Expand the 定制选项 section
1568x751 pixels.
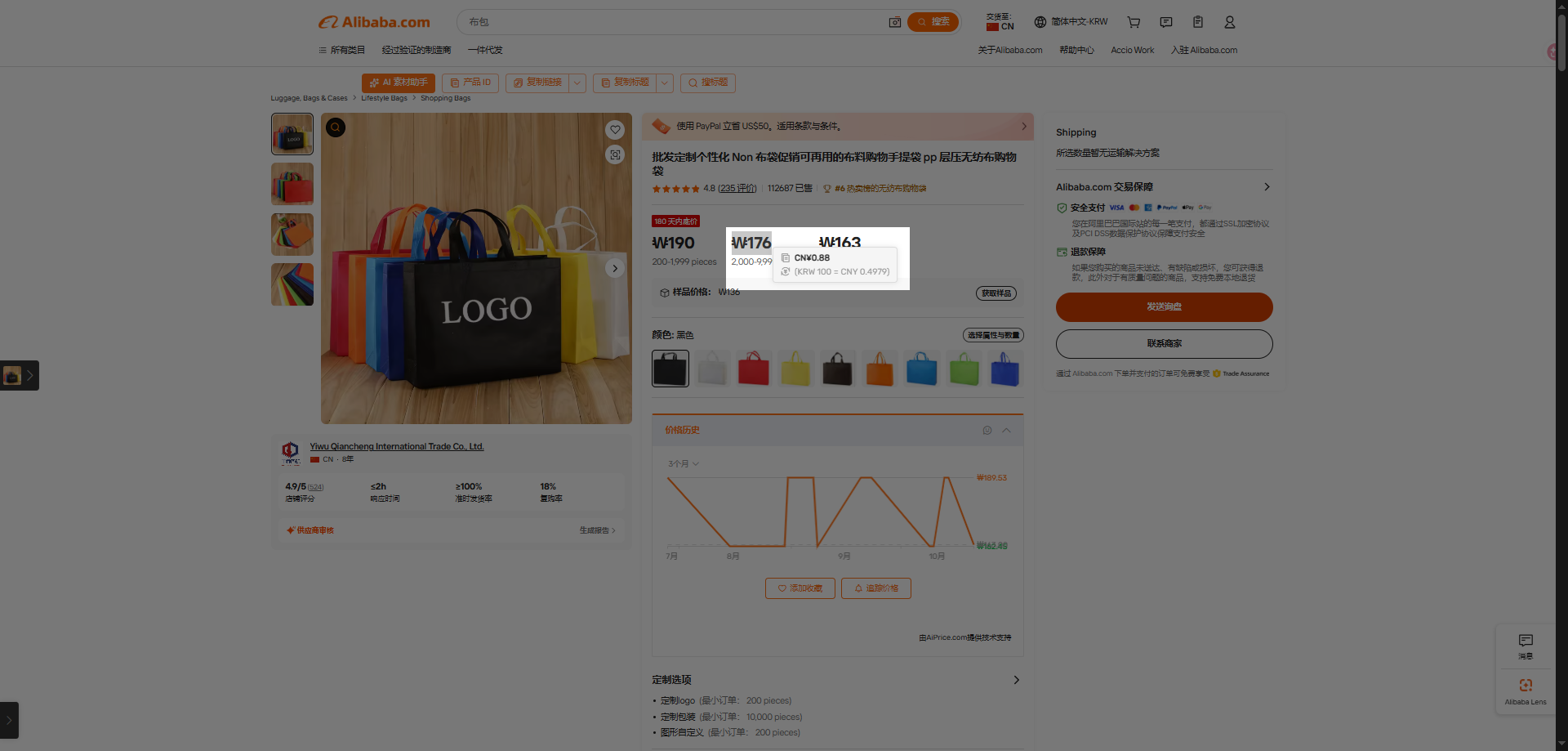click(1016, 680)
